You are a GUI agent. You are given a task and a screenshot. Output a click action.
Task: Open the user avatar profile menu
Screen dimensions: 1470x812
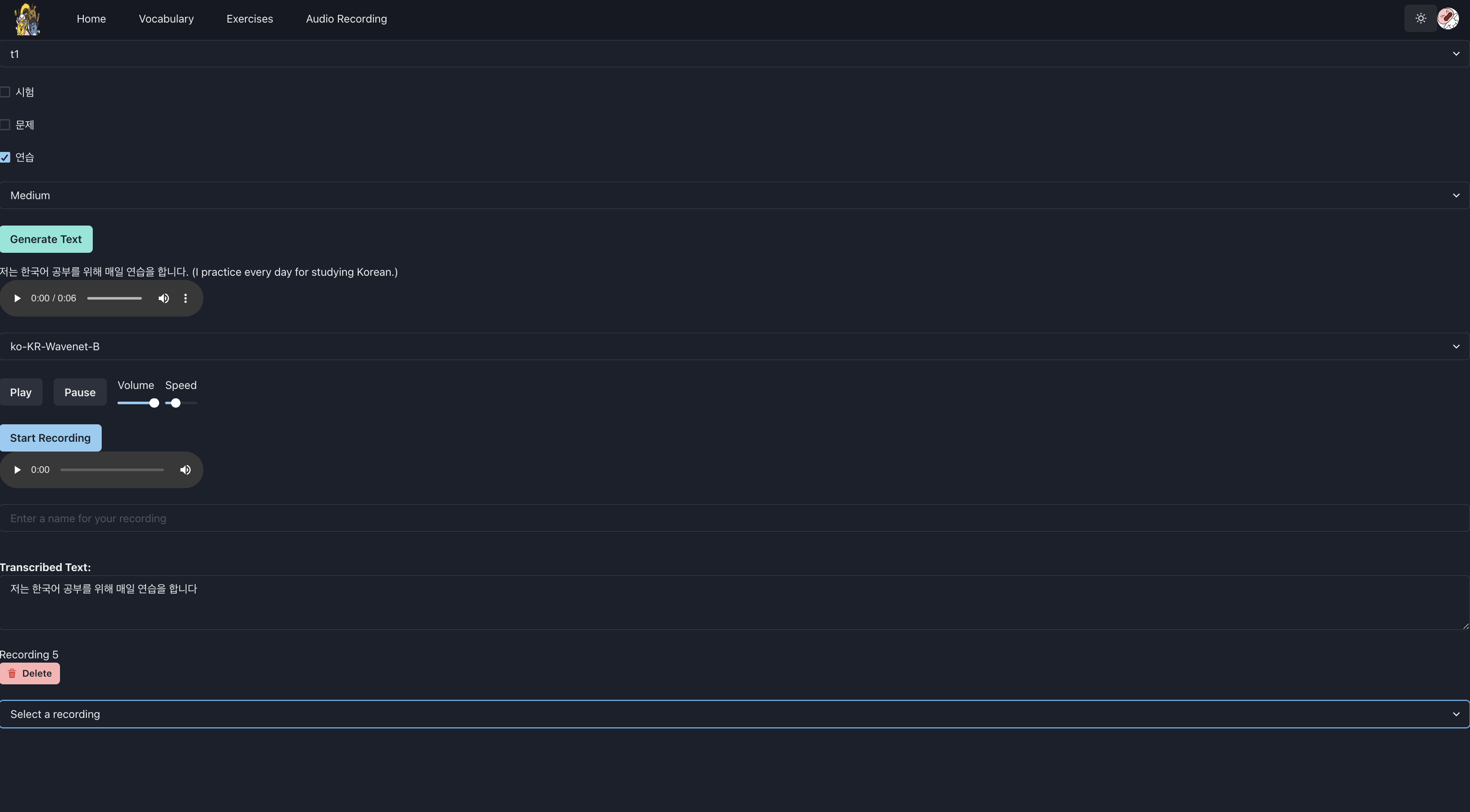(1448, 19)
